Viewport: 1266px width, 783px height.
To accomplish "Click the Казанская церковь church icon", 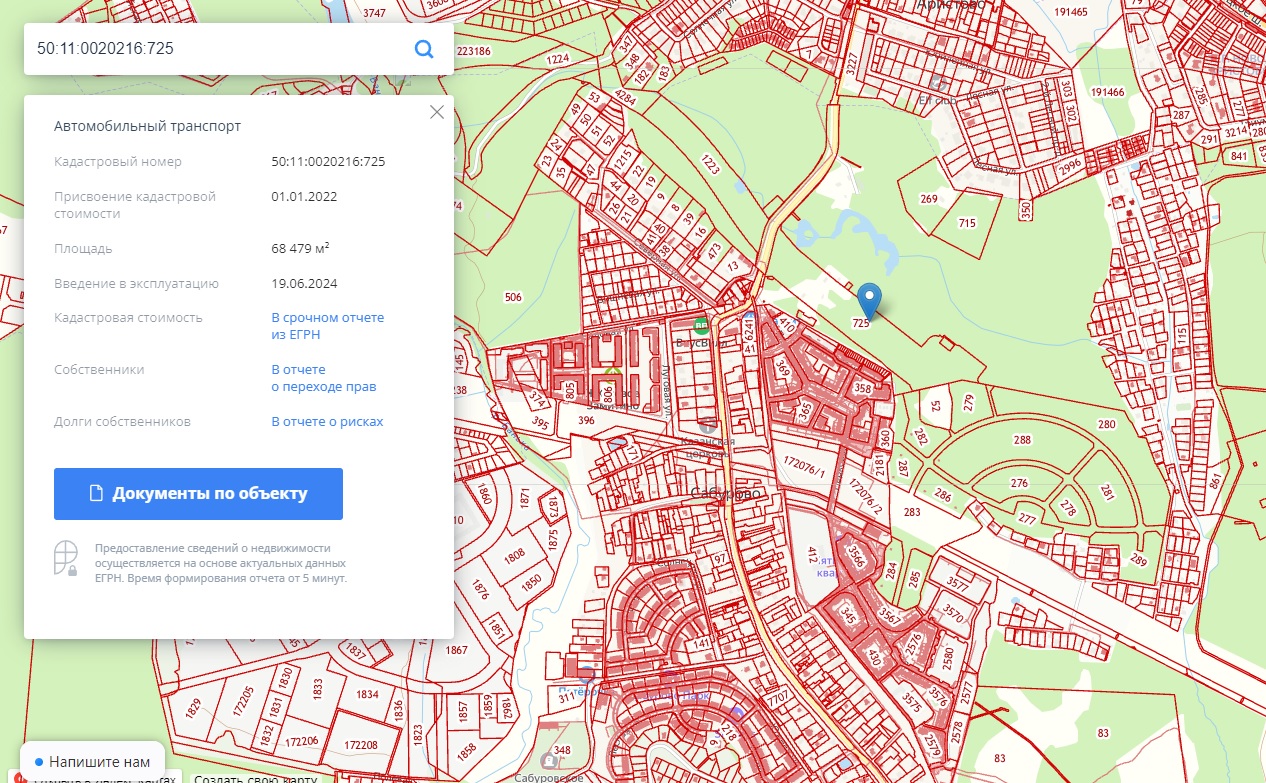I will point(708,426).
